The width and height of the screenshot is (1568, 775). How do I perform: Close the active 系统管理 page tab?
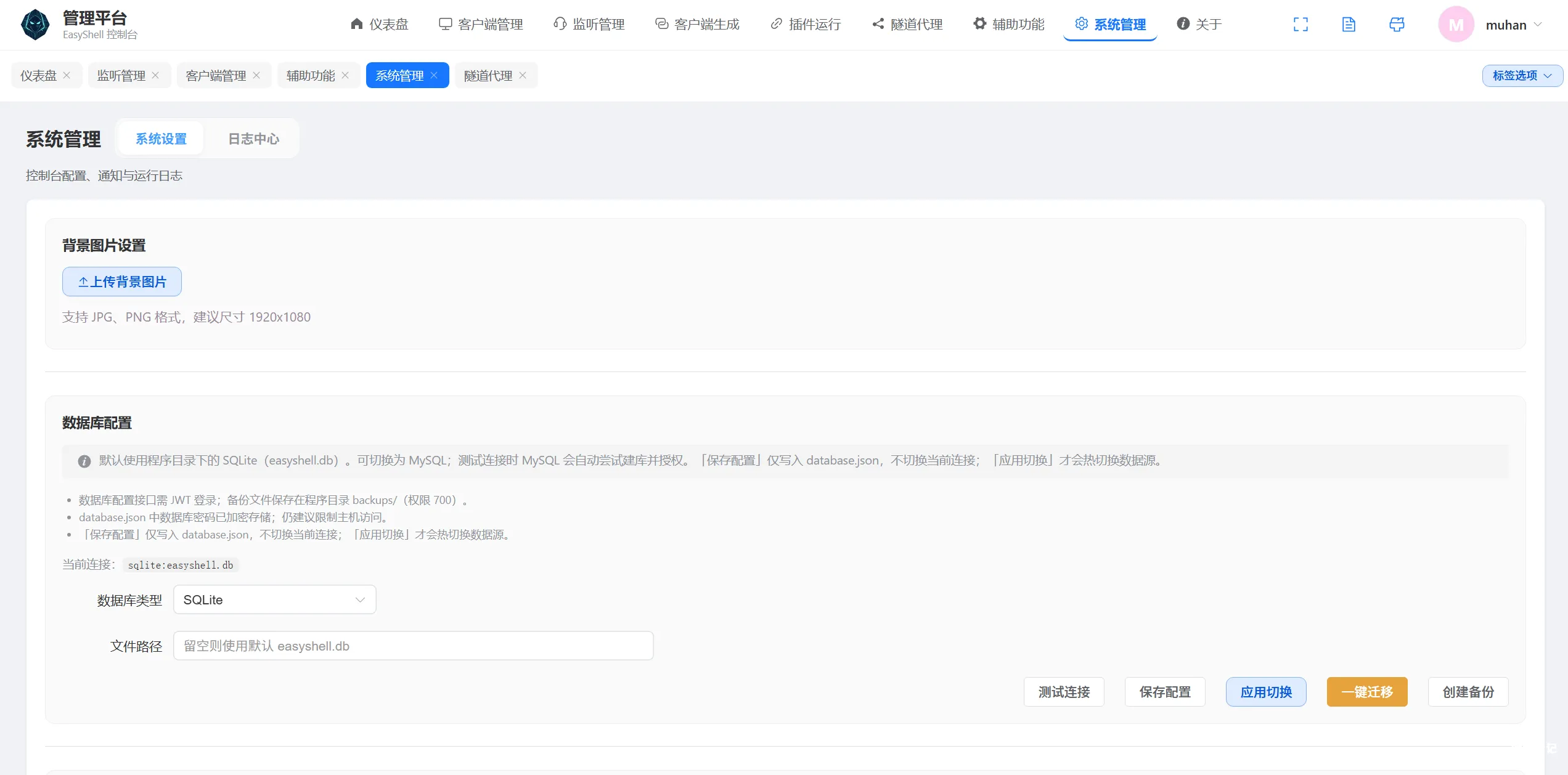pos(434,75)
